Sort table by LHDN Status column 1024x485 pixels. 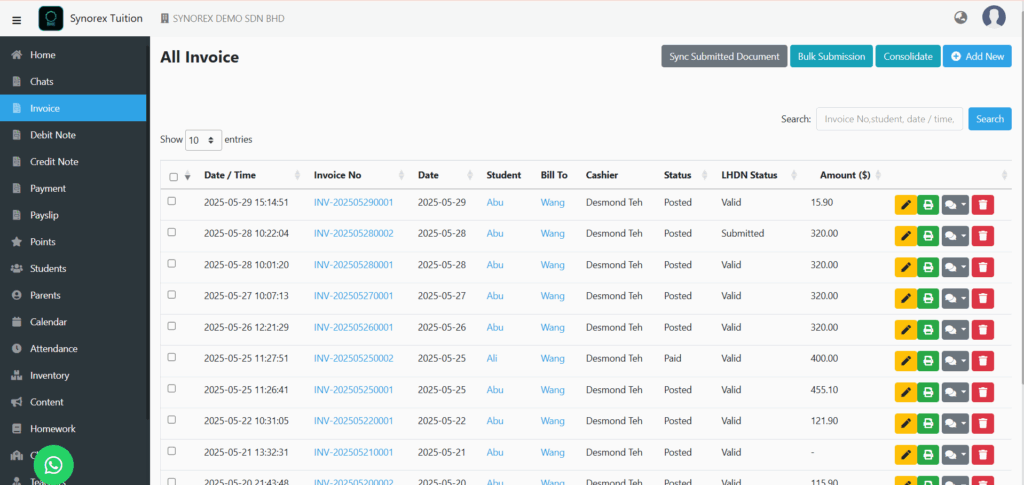(758, 175)
